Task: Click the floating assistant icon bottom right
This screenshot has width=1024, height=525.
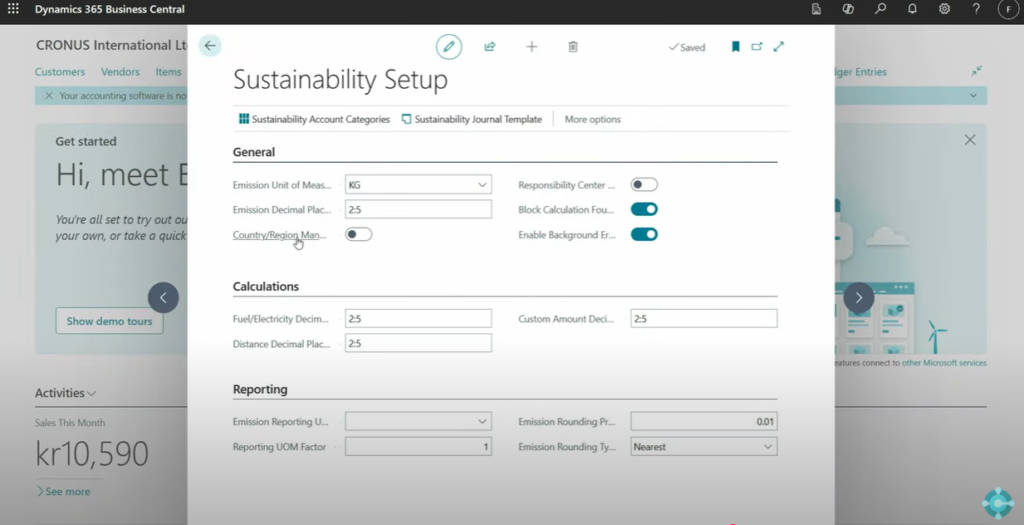Action: 998,503
